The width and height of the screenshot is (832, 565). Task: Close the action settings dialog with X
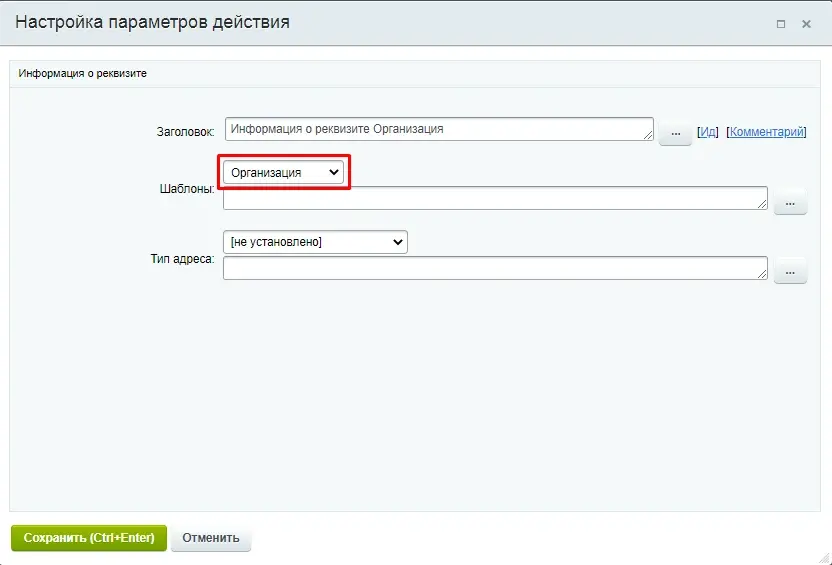click(806, 23)
